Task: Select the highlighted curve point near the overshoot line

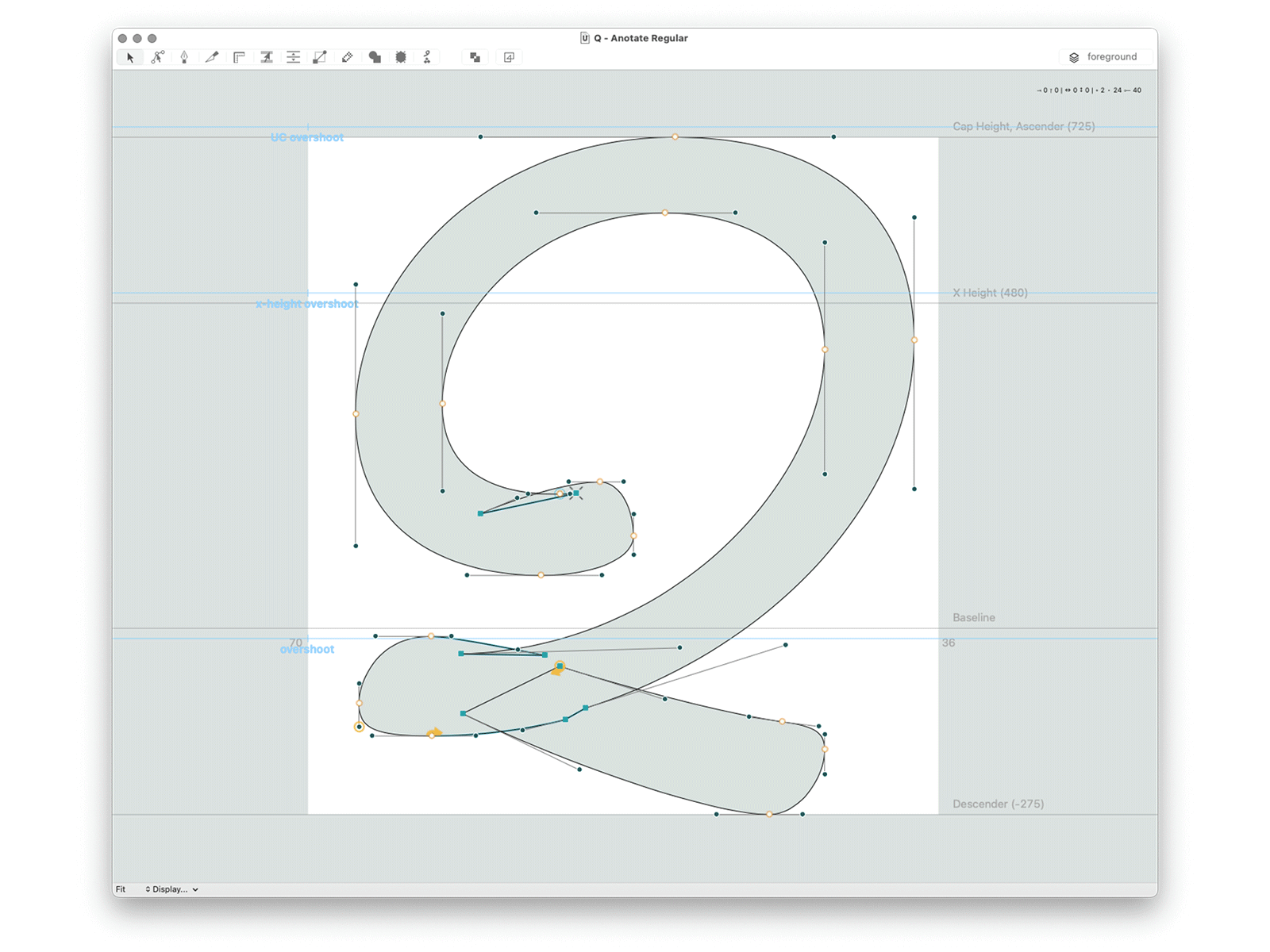Action: [432, 635]
